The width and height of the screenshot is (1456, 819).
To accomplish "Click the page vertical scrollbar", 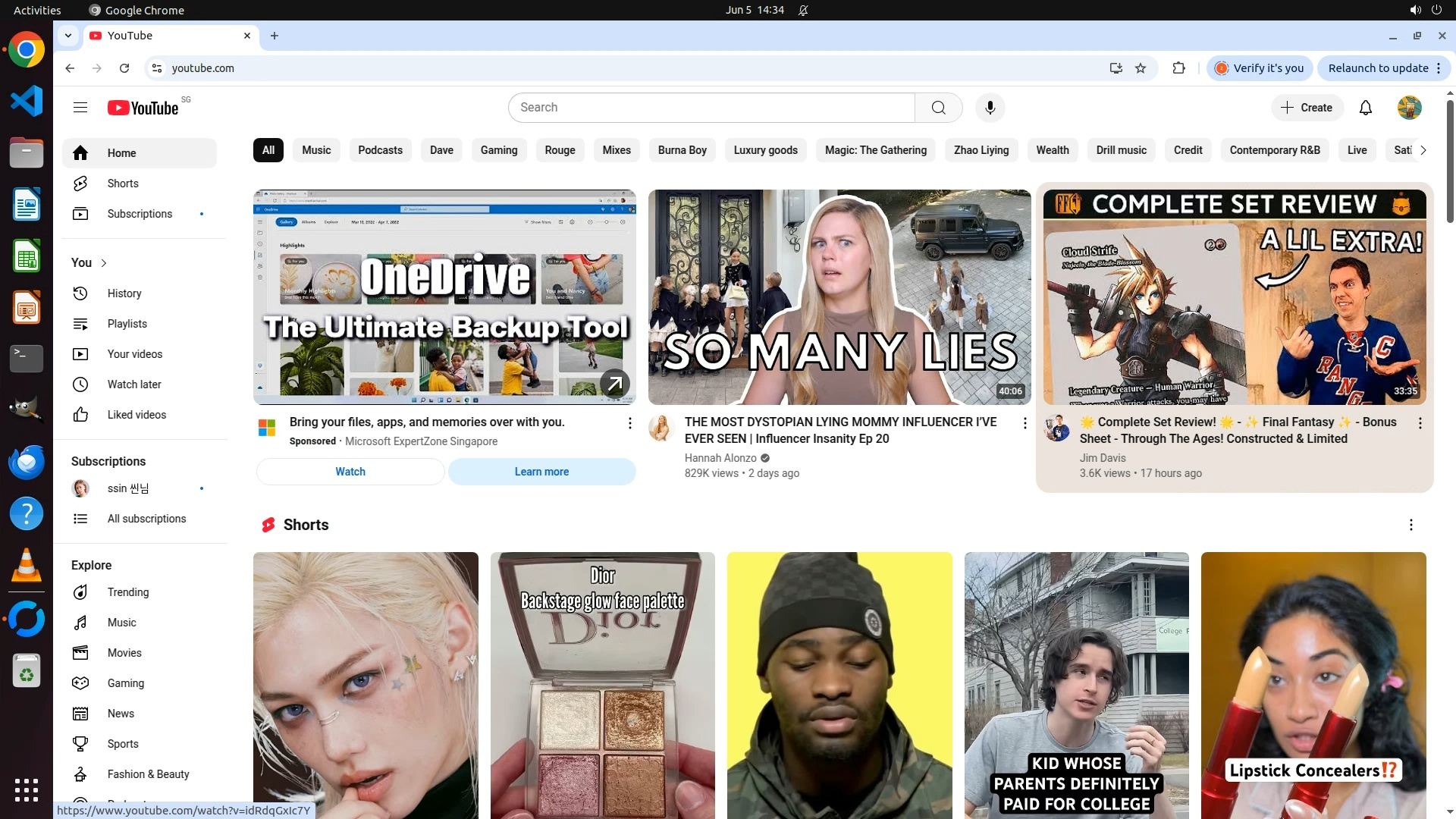I will tap(1449, 159).
